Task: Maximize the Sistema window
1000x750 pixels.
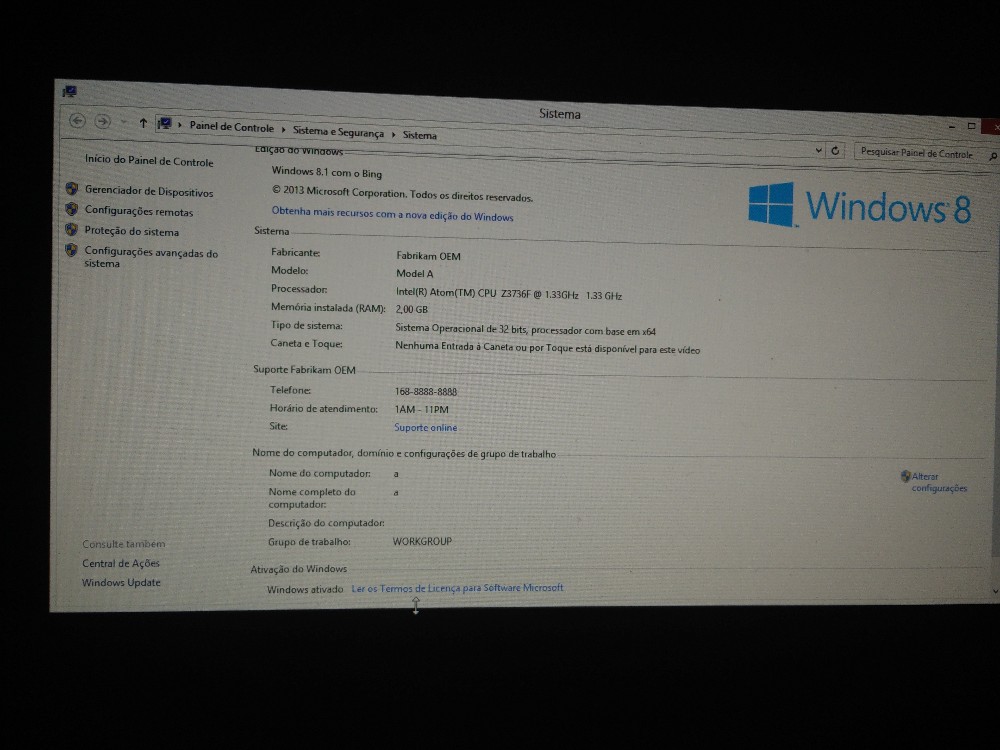Action: (971, 126)
